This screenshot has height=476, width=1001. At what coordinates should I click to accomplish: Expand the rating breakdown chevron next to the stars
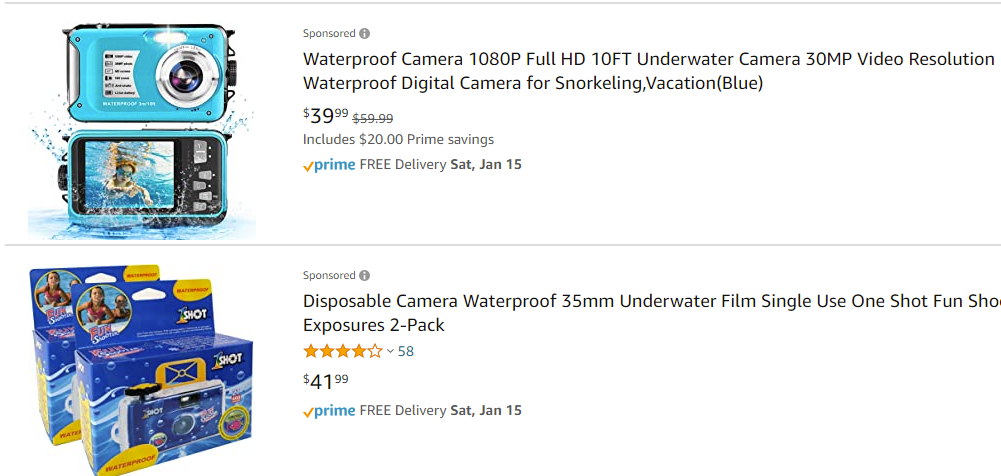click(x=390, y=351)
